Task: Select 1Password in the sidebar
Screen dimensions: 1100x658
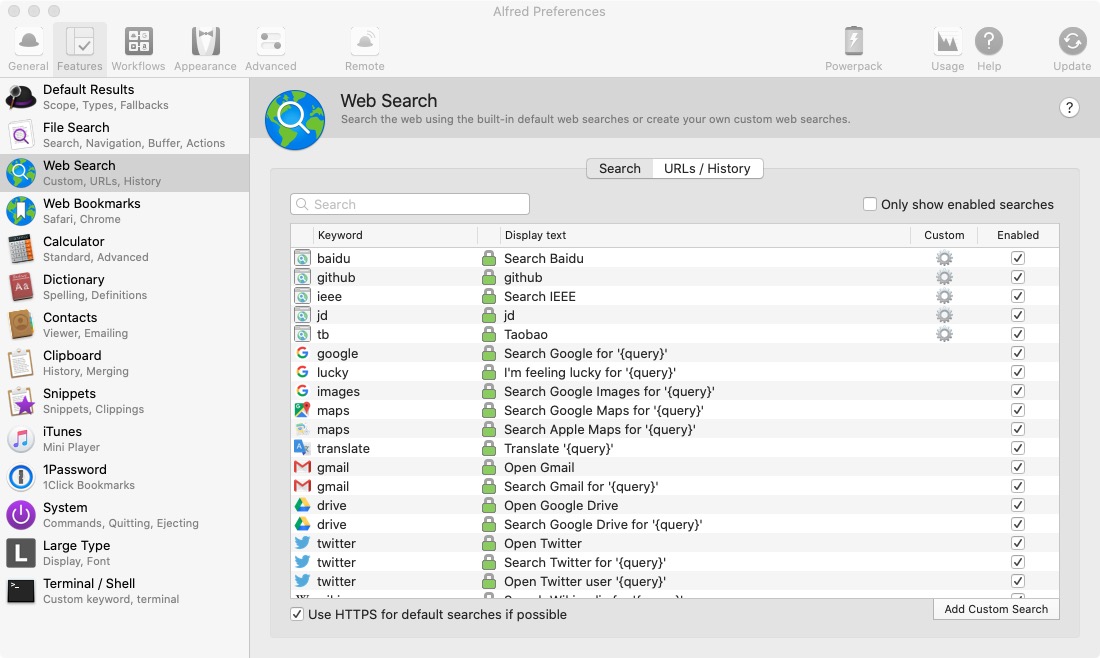Action: click(x=125, y=476)
